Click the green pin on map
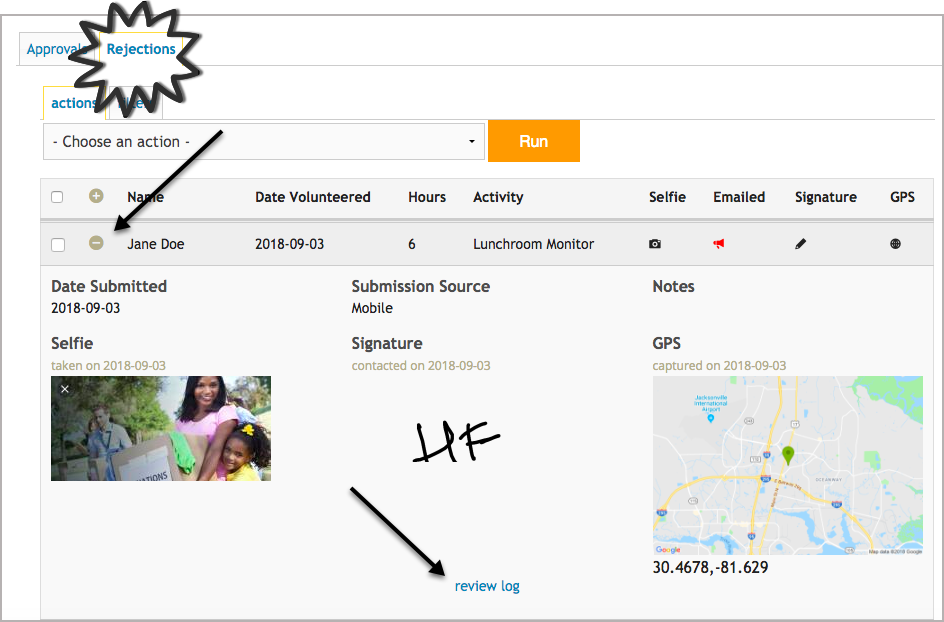 pos(787,455)
